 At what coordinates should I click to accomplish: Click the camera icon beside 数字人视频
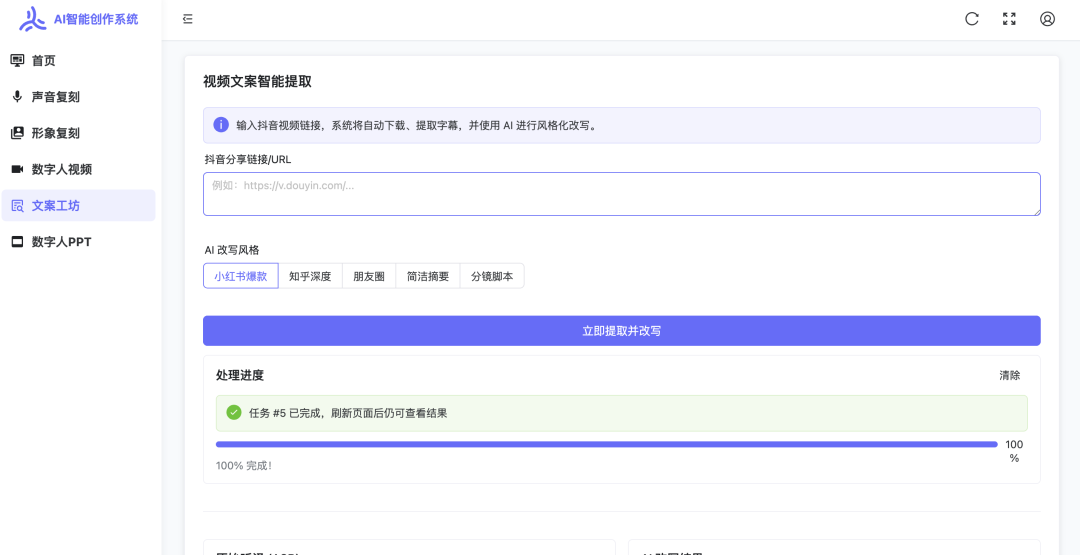(x=17, y=169)
